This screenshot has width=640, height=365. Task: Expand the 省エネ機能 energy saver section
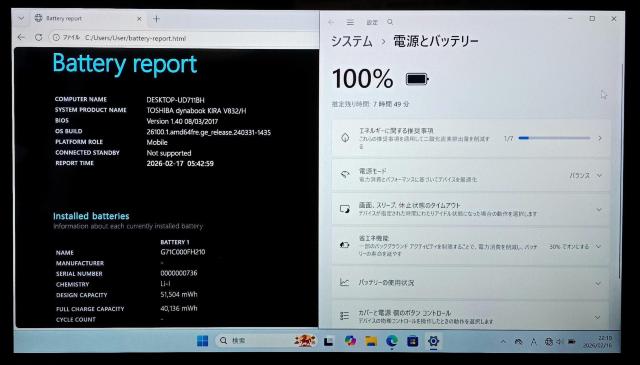click(x=471, y=246)
